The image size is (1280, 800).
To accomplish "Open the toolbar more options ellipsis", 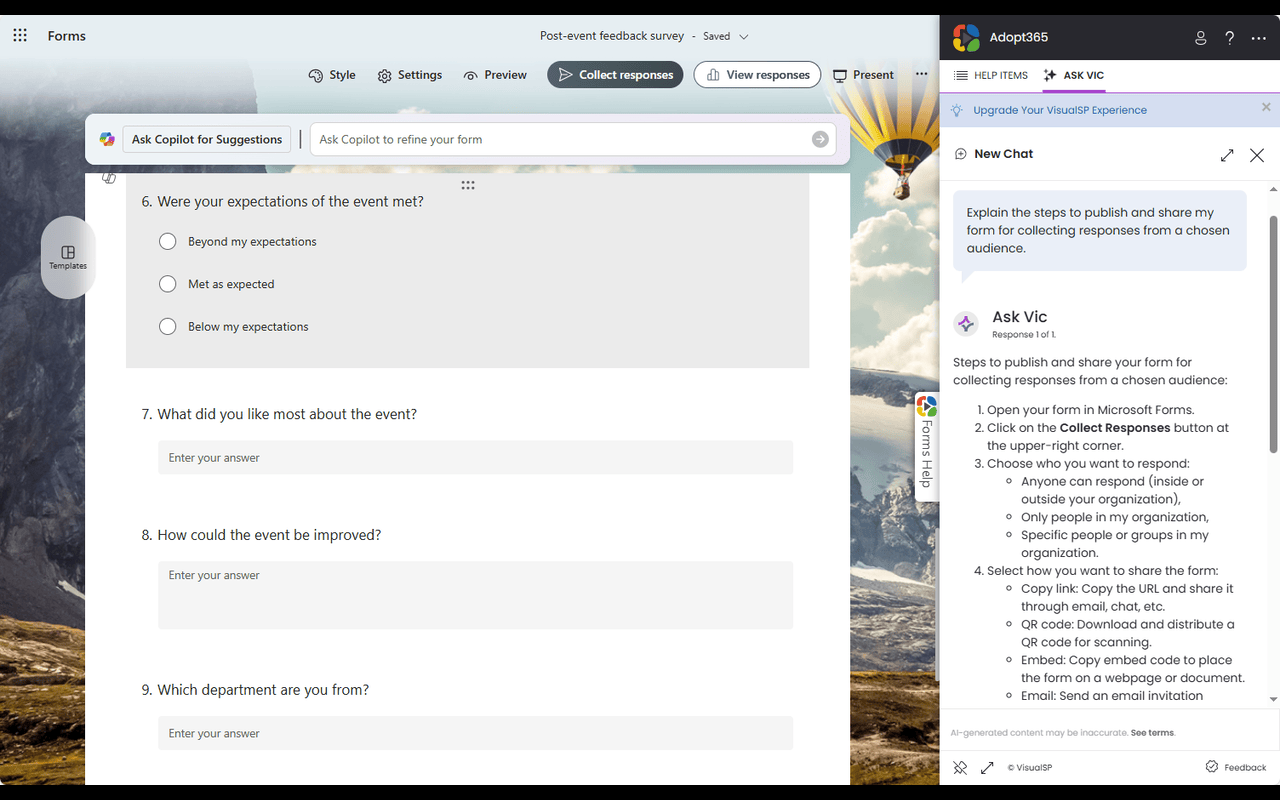I will pos(921,74).
